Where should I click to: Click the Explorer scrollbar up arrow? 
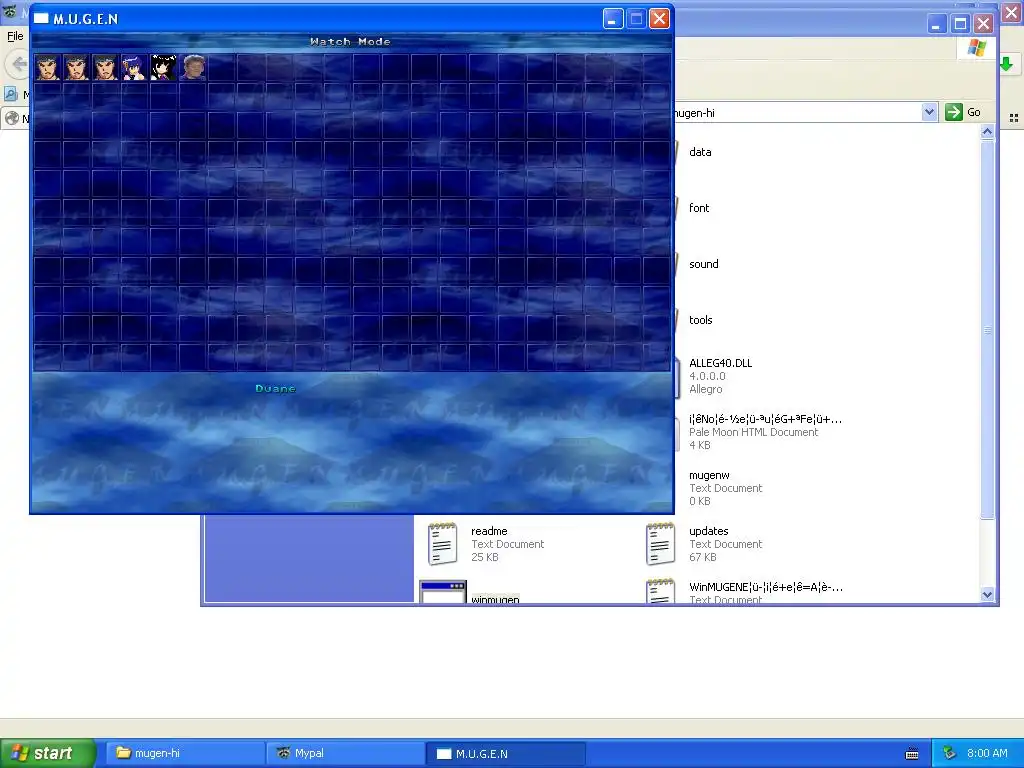(x=987, y=132)
